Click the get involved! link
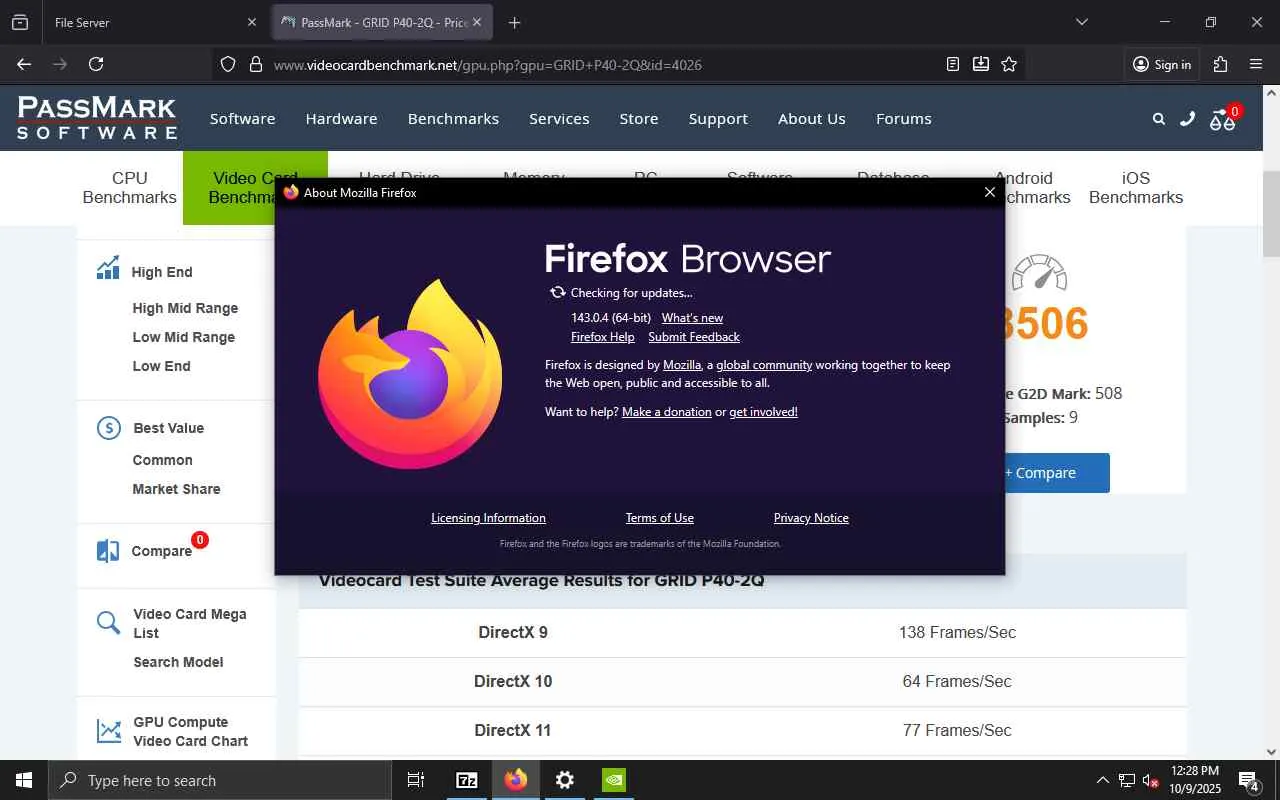The height and width of the screenshot is (800, 1280). (x=763, y=412)
